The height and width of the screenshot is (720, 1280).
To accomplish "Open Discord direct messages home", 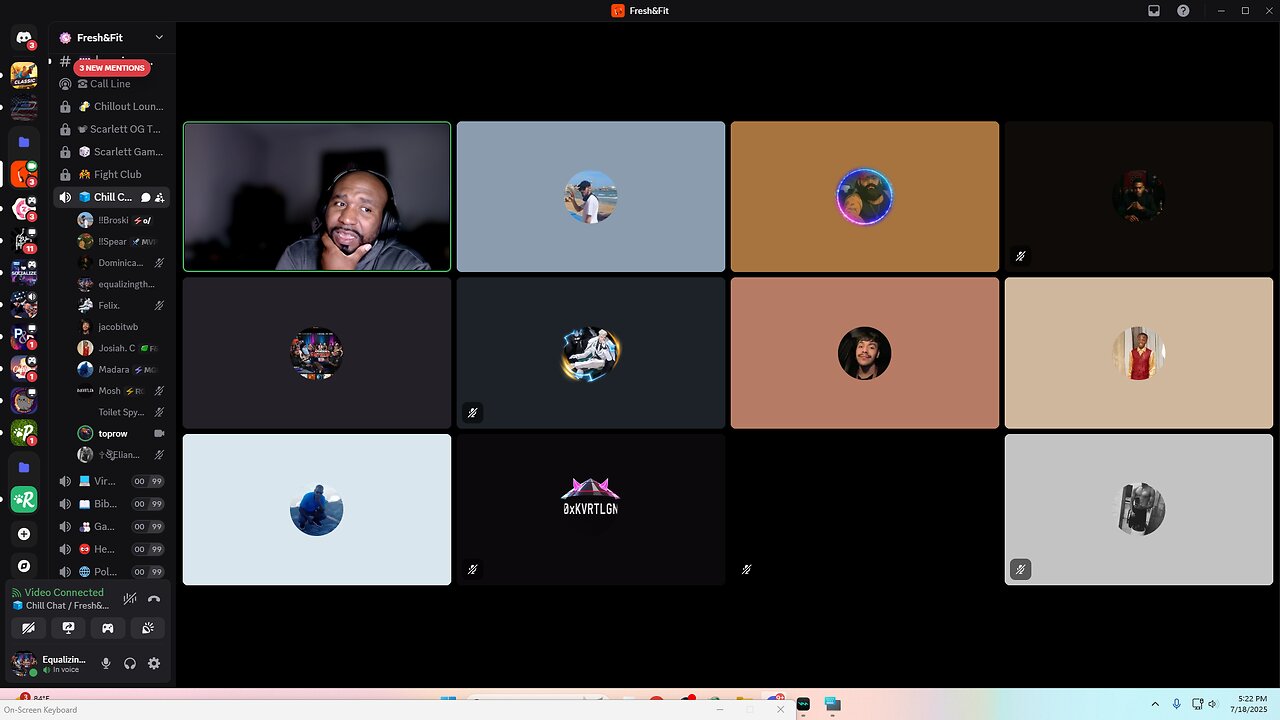I will point(24,38).
